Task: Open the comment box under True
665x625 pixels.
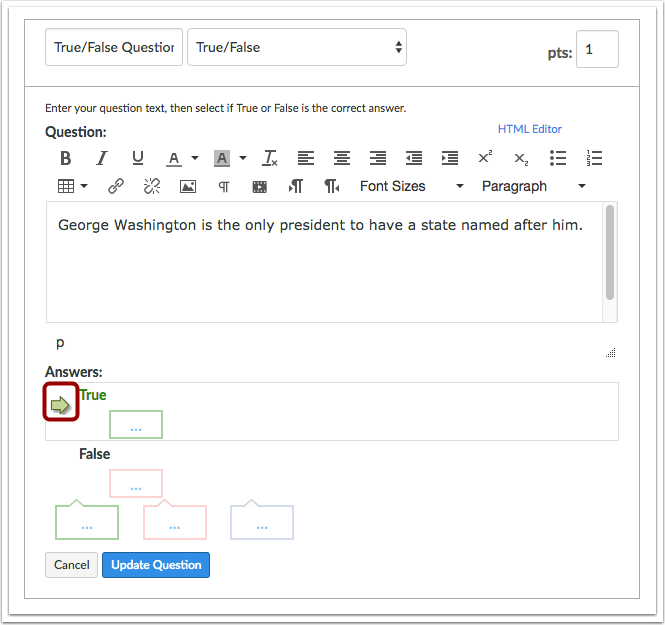Action: click(x=136, y=424)
